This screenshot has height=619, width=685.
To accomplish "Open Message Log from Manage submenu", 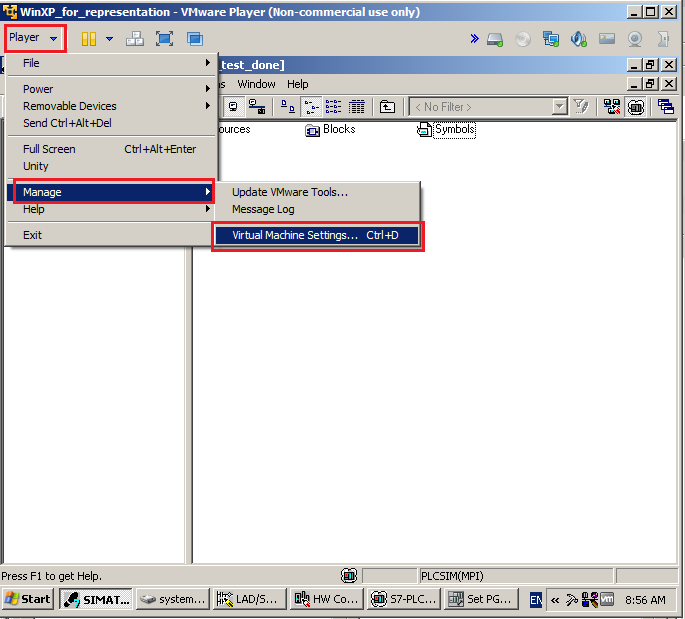I will click(317, 209).
